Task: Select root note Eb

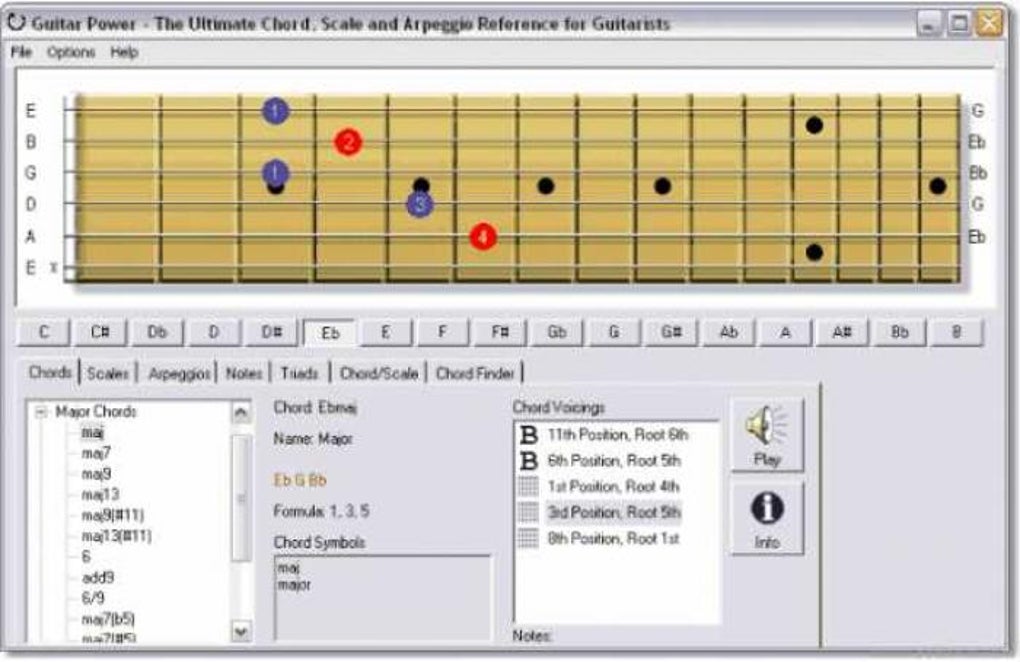Action: coord(330,333)
